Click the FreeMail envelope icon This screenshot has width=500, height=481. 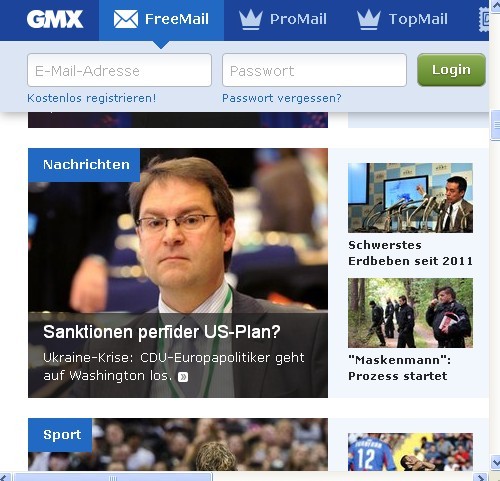coord(126,19)
